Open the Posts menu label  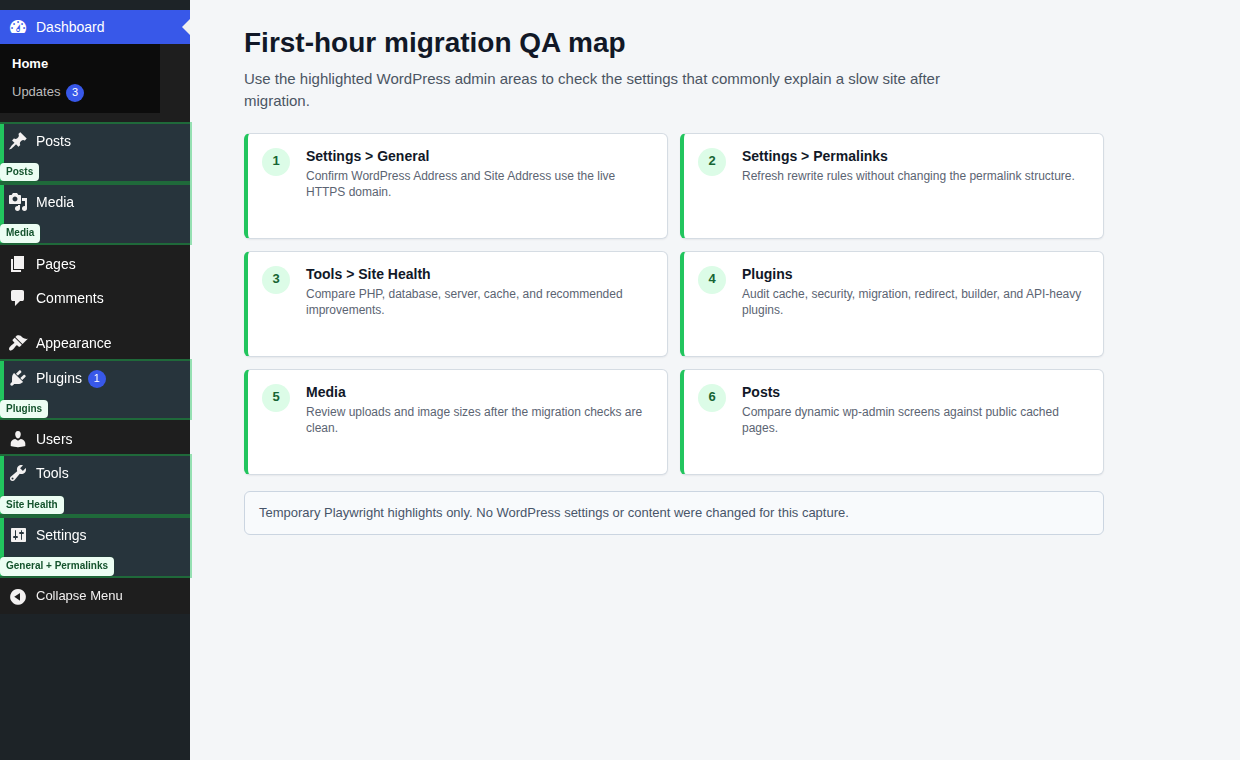(x=53, y=141)
